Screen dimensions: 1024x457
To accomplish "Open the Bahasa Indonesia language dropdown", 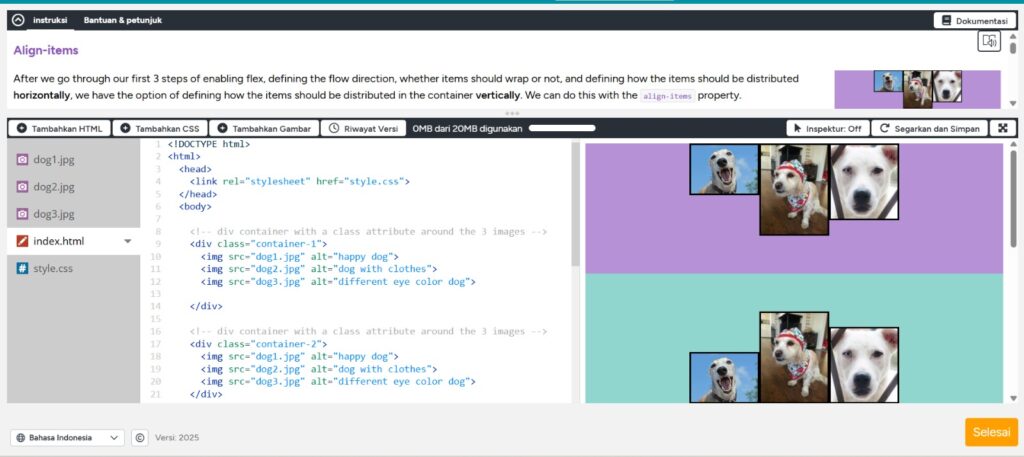I will click(67, 437).
